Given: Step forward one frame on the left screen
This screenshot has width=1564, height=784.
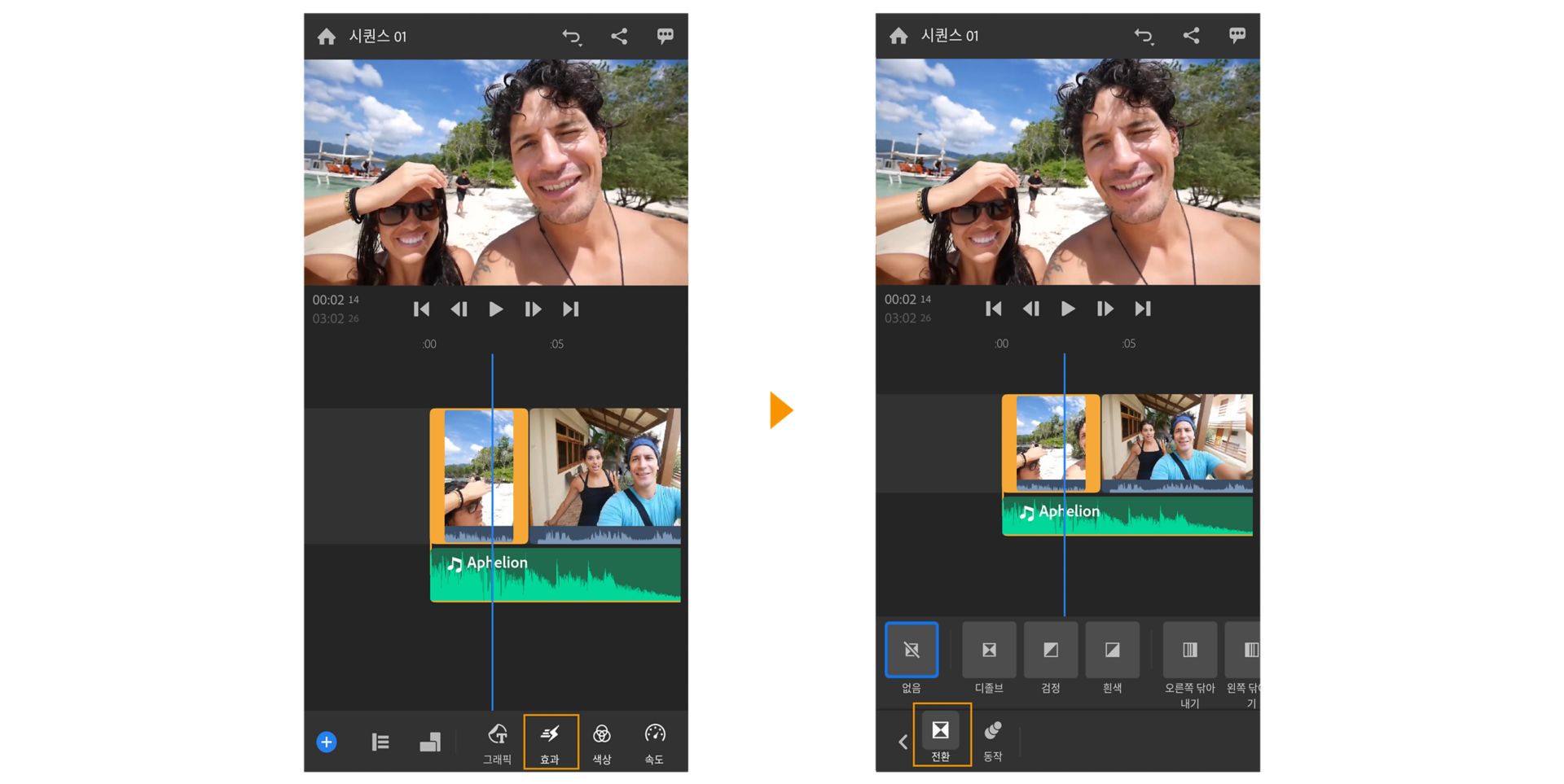Looking at the screenshot, I should [x=533, y=309].
